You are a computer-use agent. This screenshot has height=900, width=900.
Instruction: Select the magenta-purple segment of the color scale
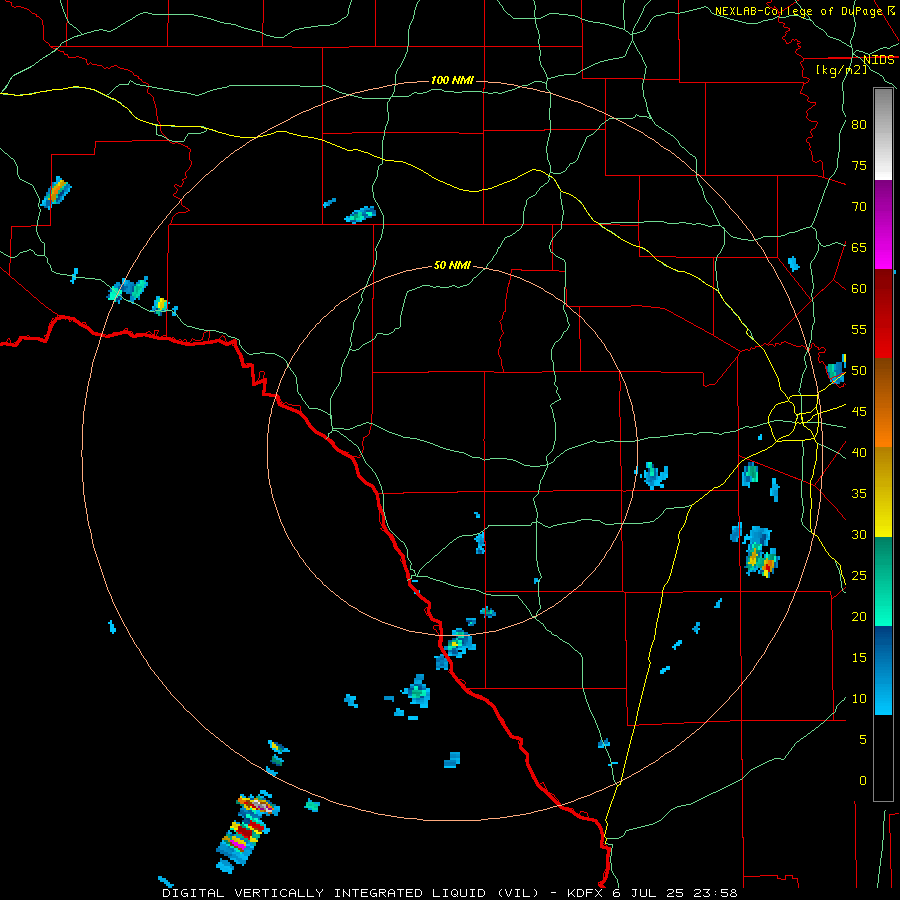pyautogui.click(x=883, y=225)
